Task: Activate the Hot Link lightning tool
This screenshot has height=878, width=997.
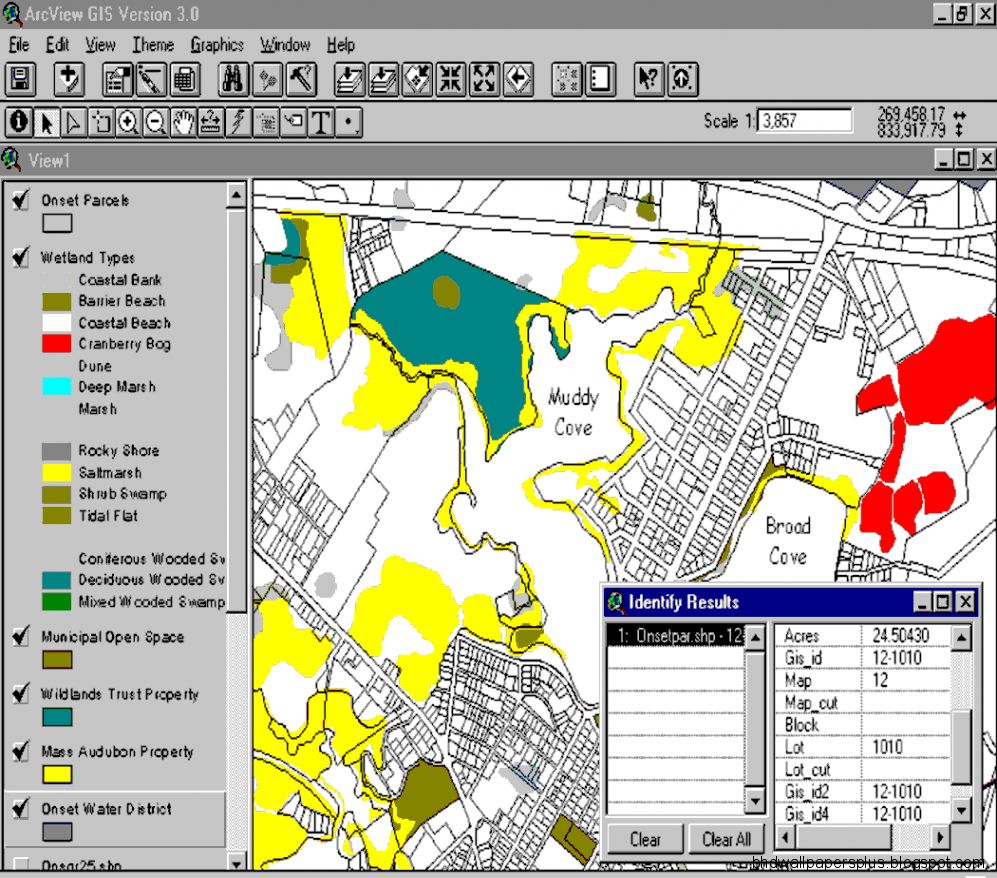Action: tap(238, 122)
